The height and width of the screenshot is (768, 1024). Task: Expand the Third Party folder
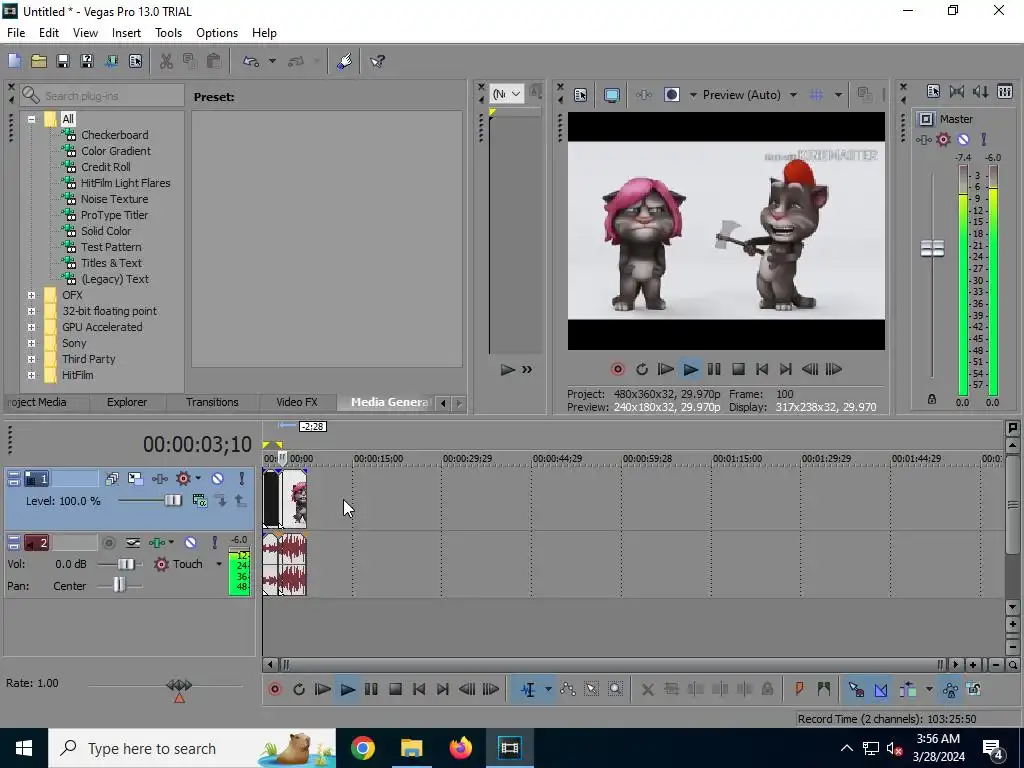pyautogui.click(x=31, y=359)
